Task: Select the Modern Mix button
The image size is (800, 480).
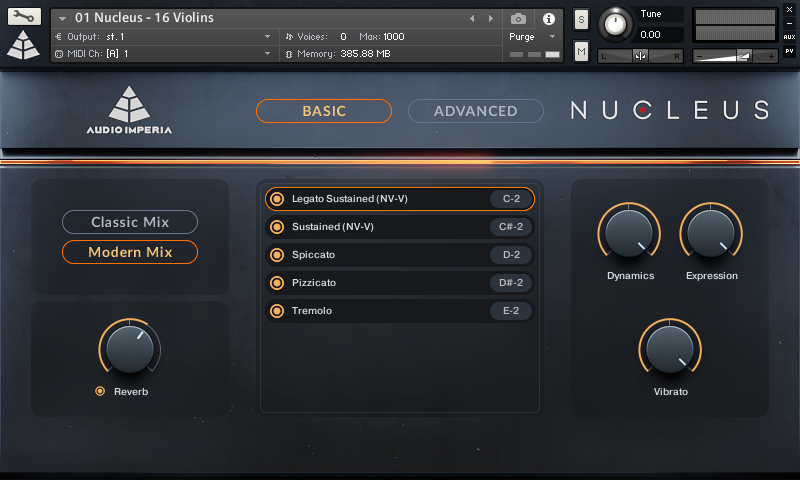Action: coord(130,252)
